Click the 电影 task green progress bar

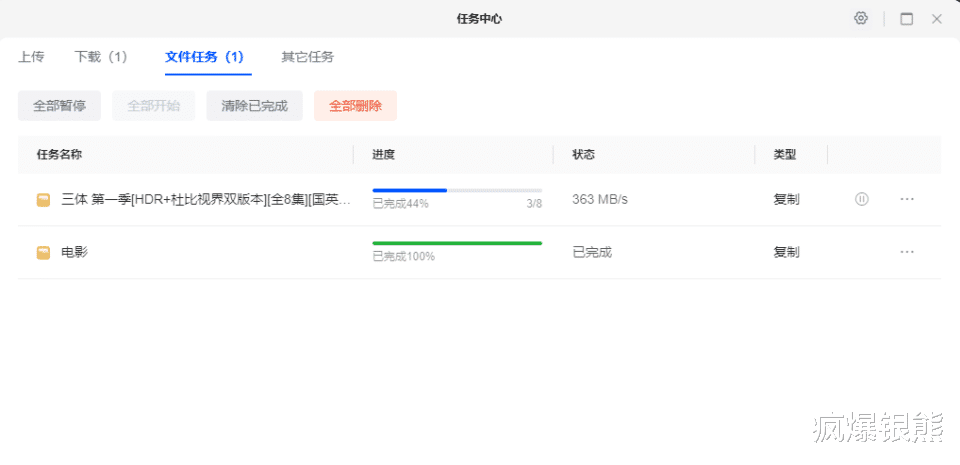click(456, 243)
